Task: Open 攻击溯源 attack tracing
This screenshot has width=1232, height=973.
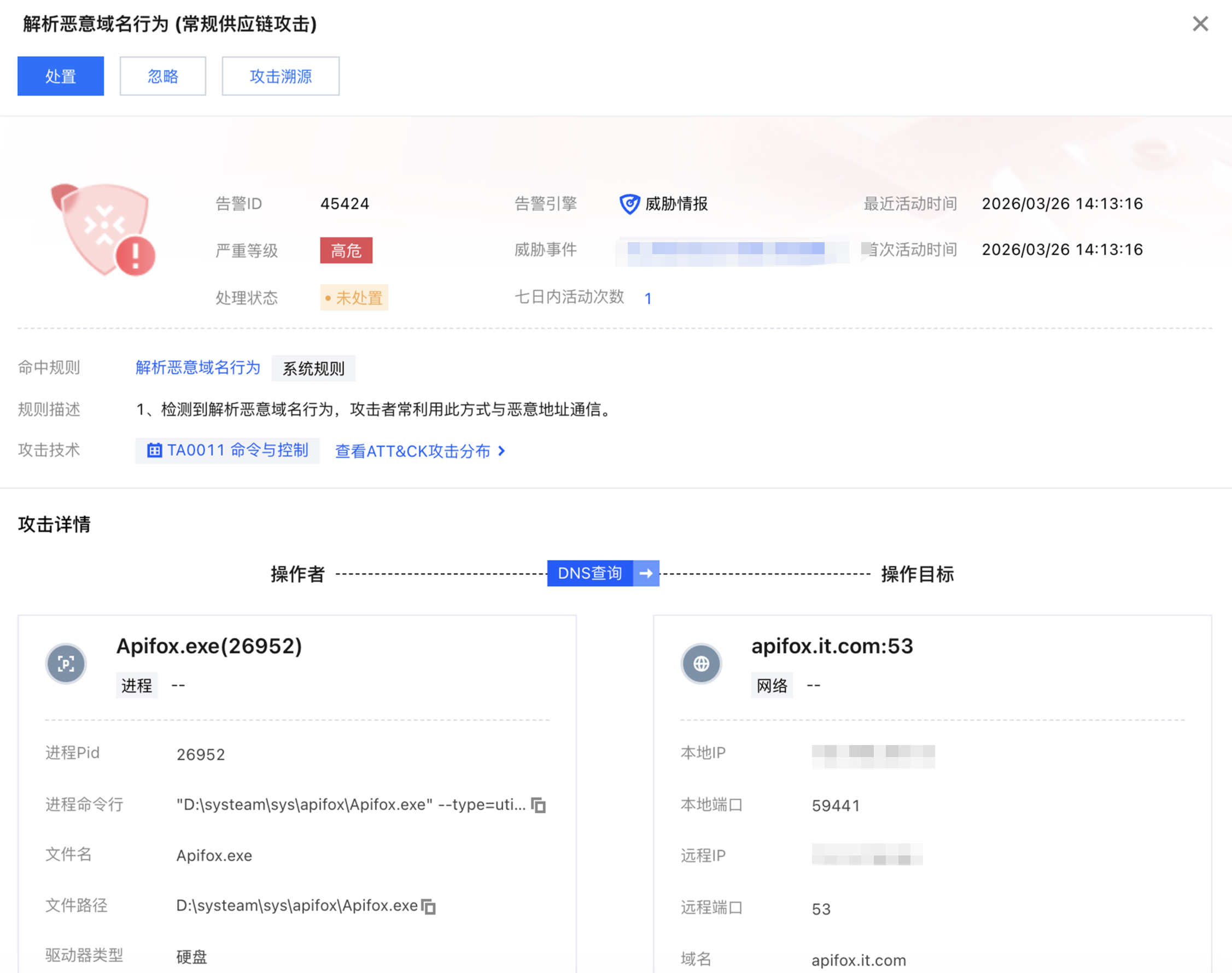Action: 281,76
